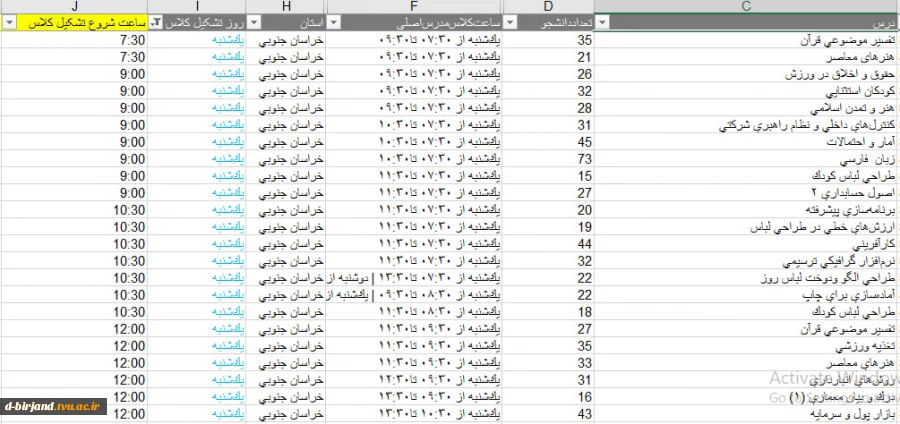Select student count cell 26
The image size is (900, 424).
click(549, 74)
